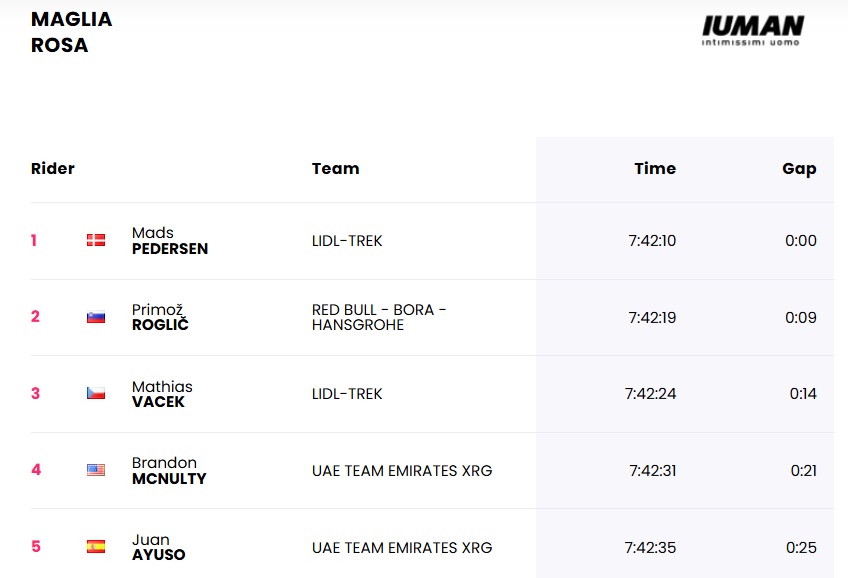Click Red Bull - Bora - Hansgrohe team
Screen dimensions: 848x578
coord(378,317)
